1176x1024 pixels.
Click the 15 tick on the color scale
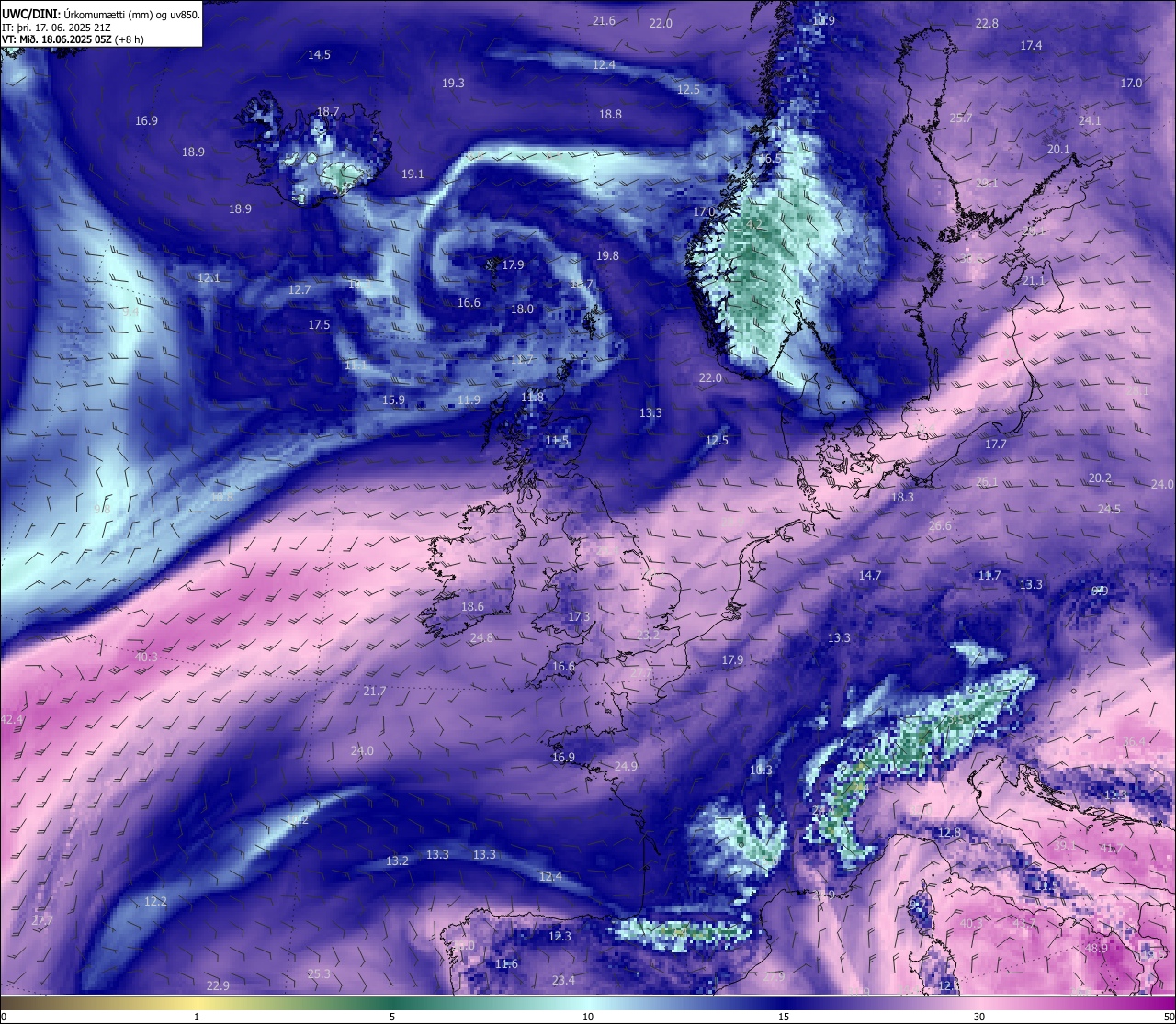[784, 1017]
